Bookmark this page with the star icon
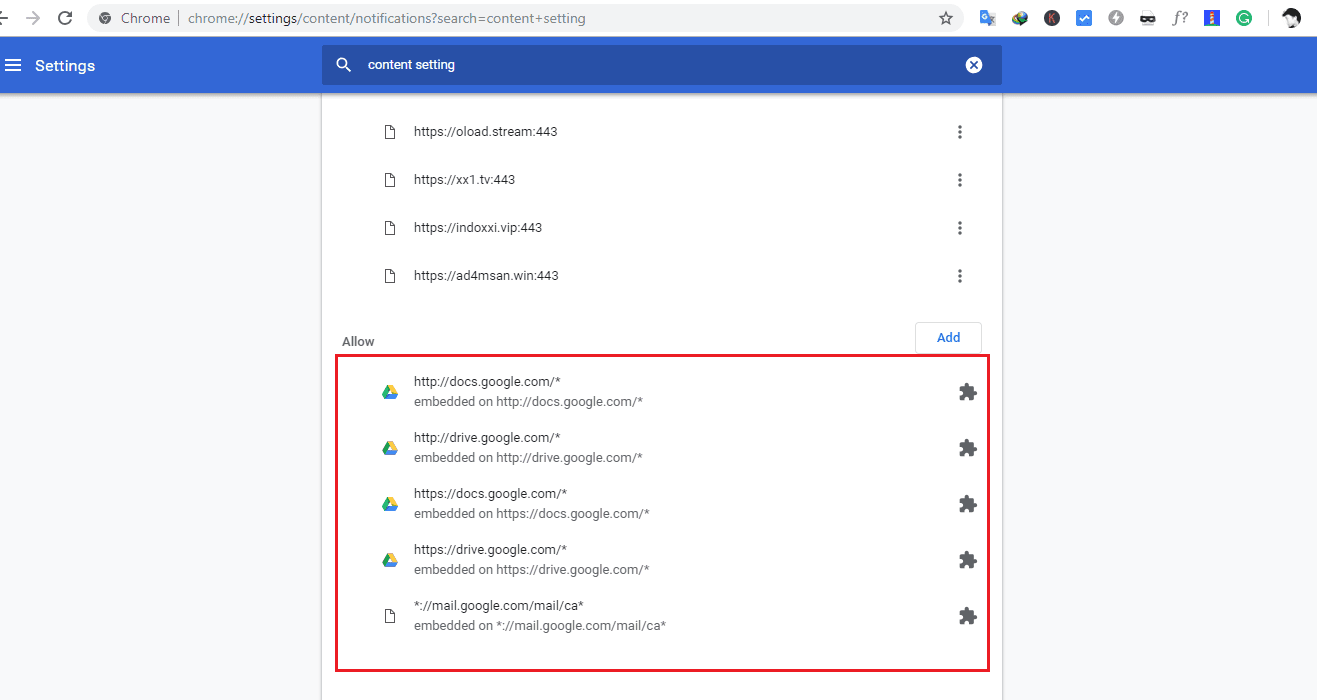The image size is (1317, 700). click(x=946, y=18)
